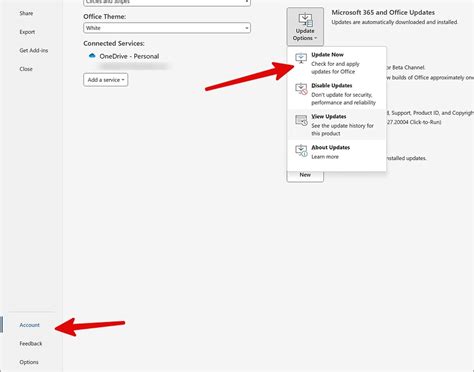Select Close in the backstage sidebar
Viewport: 474px width, 372px height.
coord(26,69)
